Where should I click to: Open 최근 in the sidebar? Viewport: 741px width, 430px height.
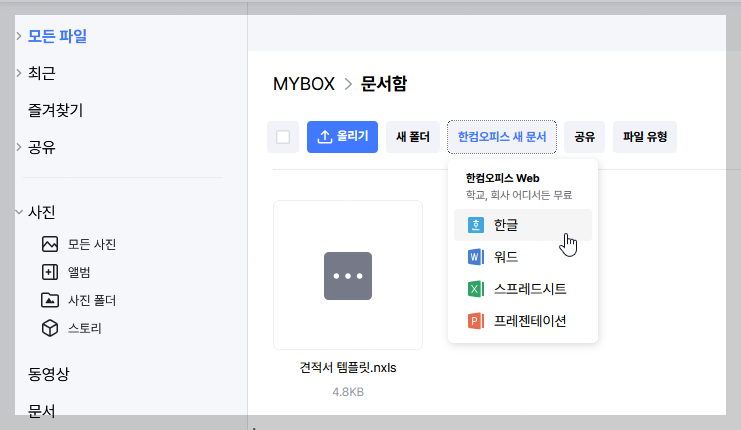(x=42, y=73)
